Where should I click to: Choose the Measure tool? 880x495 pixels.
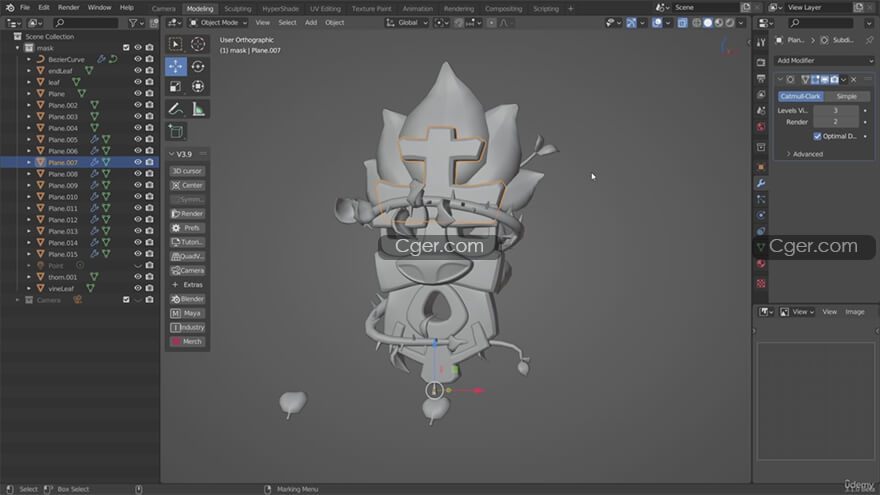(x=197, y=109)
